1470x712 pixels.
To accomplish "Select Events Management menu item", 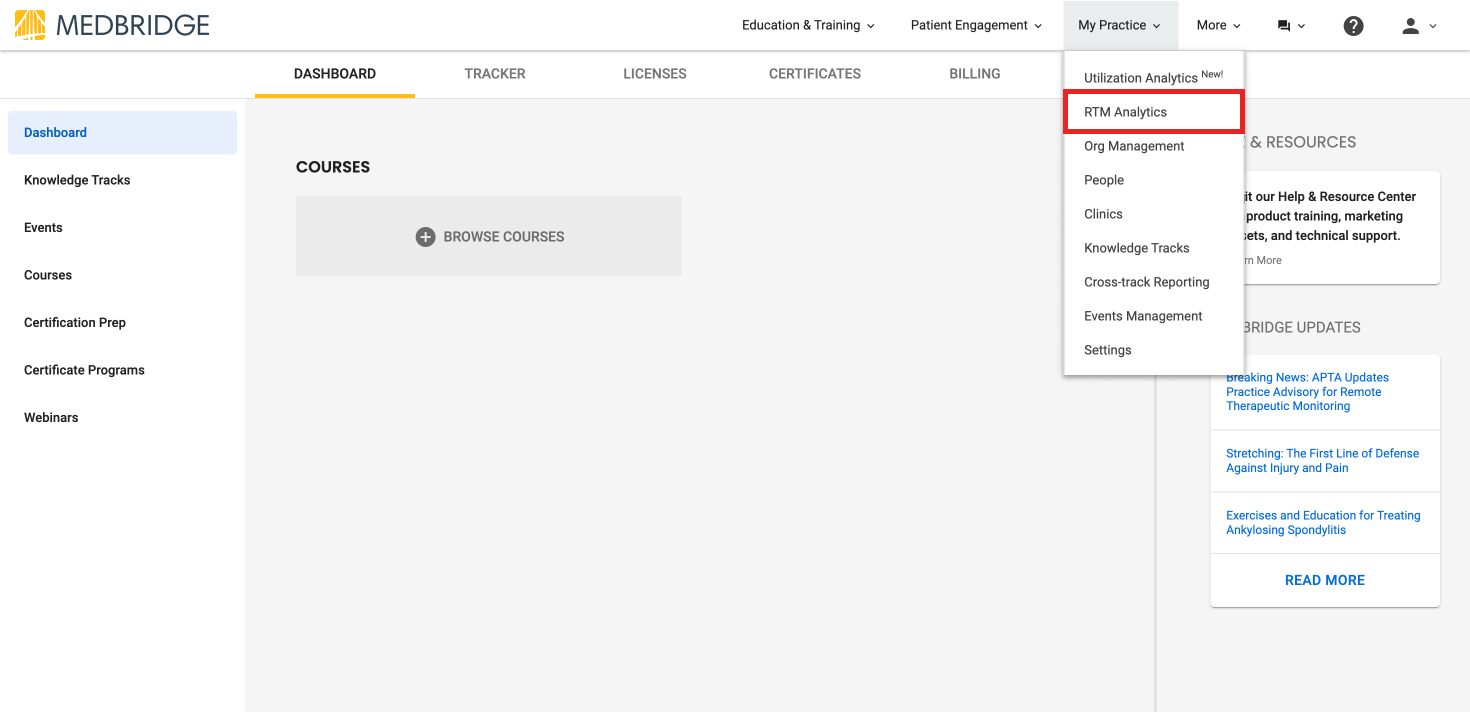I will click(x=1154, y=316).
